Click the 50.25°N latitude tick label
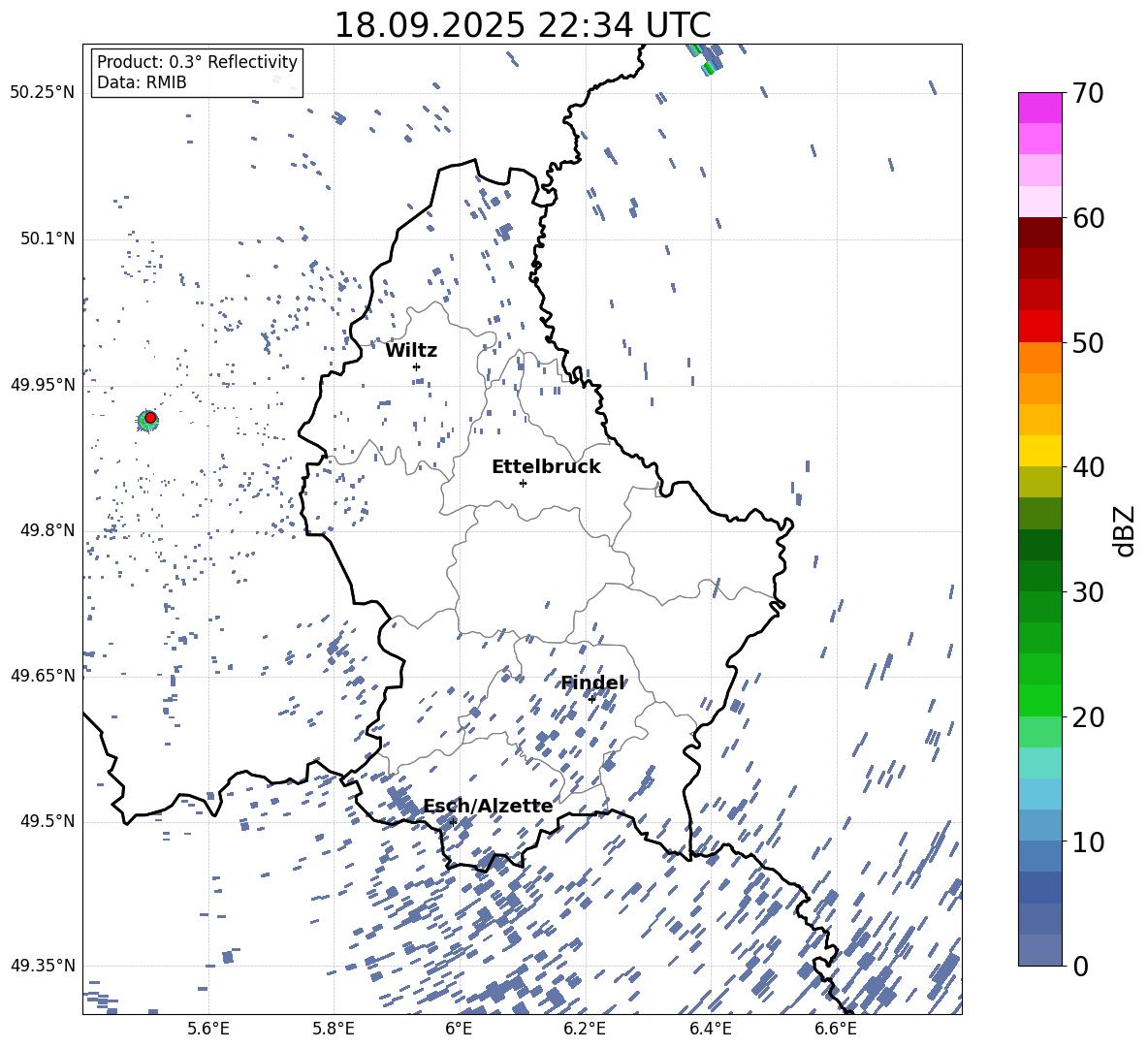Image resolution: width=1148 pixels, height=1048 pixels. (x=42, y=93)
